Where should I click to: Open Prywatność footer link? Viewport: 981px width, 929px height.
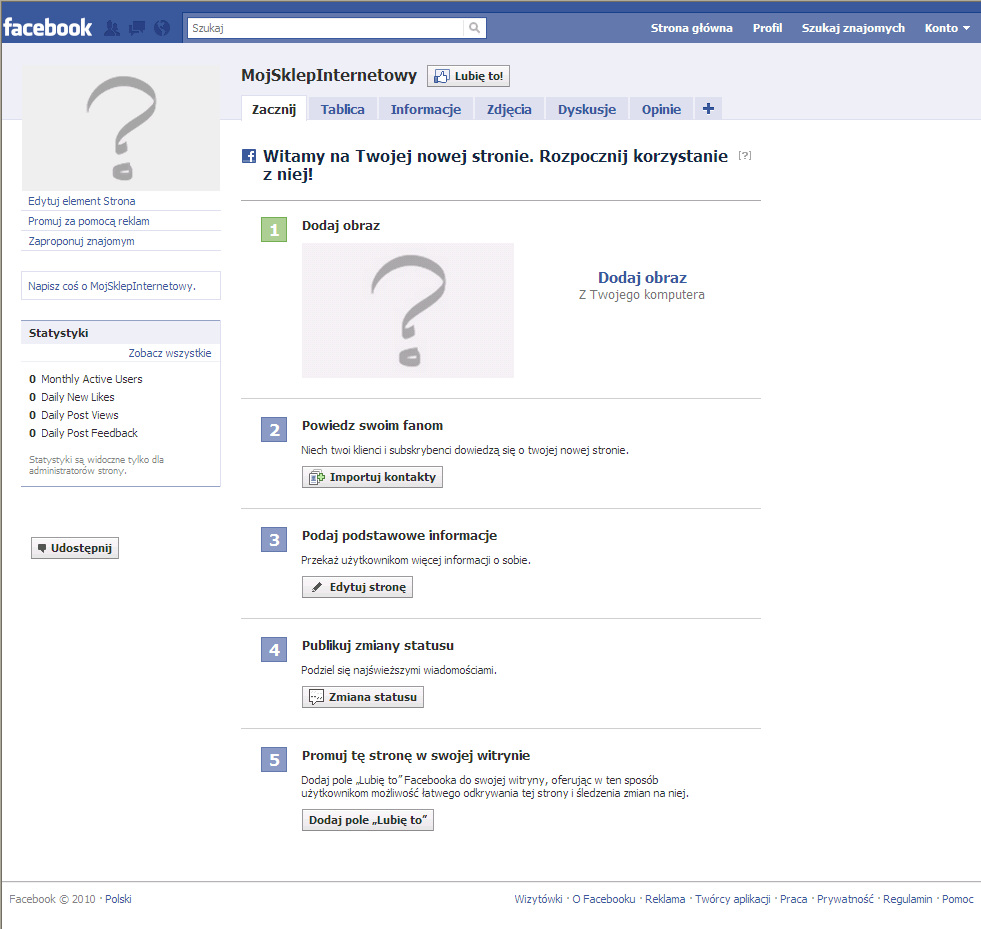coord(845,899)
